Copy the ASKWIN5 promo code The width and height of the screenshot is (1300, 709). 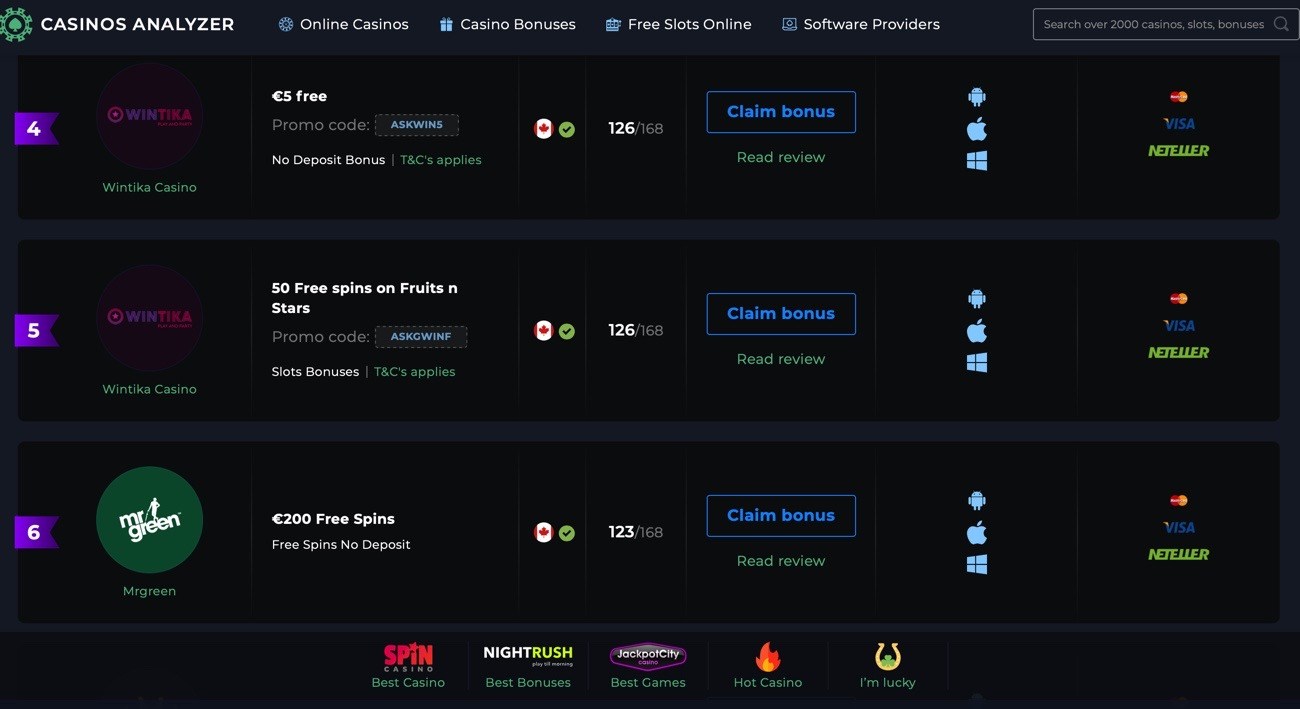coord(417,125)
